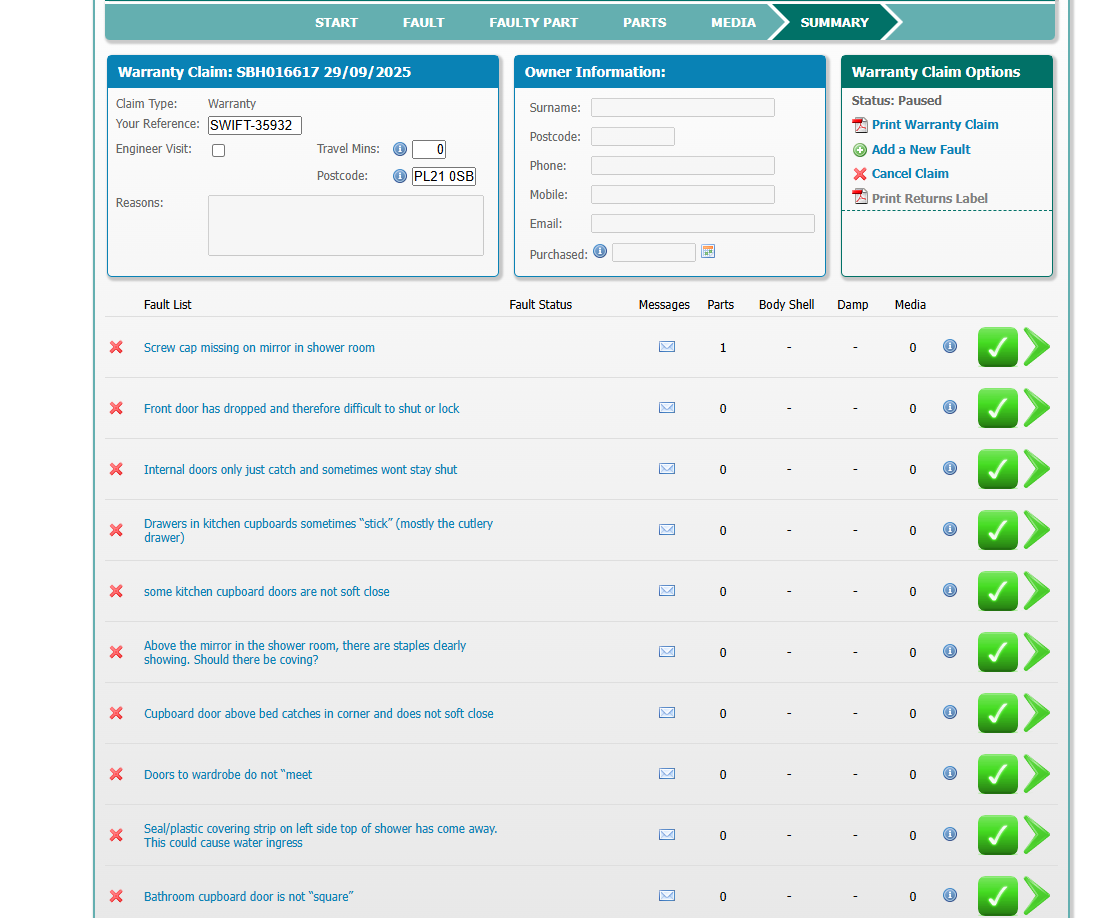Click info icon on 'Bathroom cupboard door' row
The height and width of the screenshot is (918, 1112).
click(950, 895)
